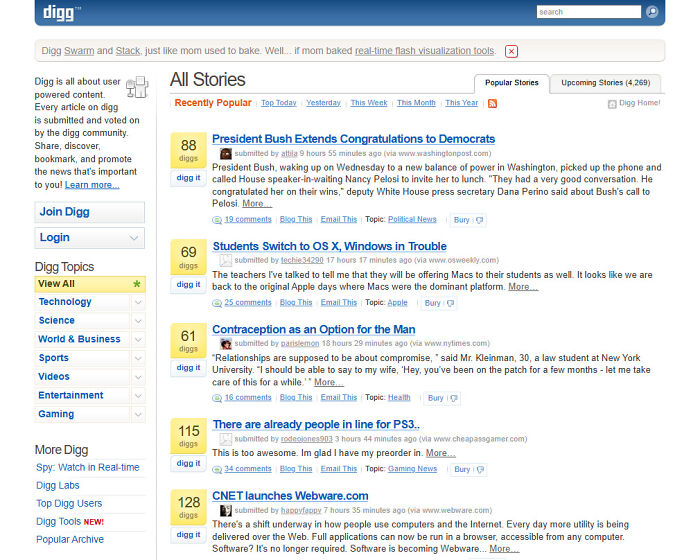Select the Popular Stories tab
This screenshot has height=560, width=700.
coord(511,83)
